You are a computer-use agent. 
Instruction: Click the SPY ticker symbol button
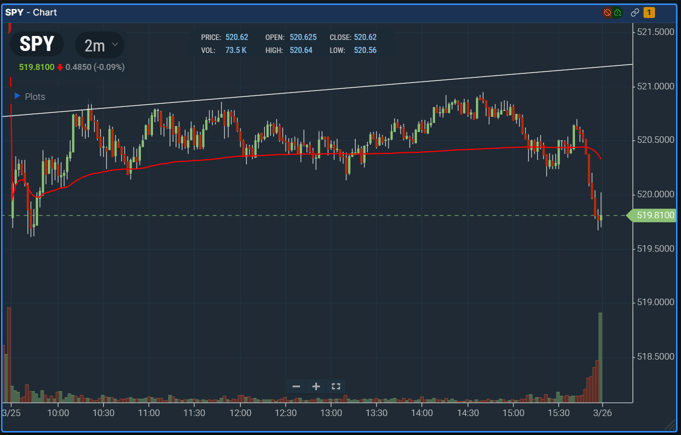37,45
